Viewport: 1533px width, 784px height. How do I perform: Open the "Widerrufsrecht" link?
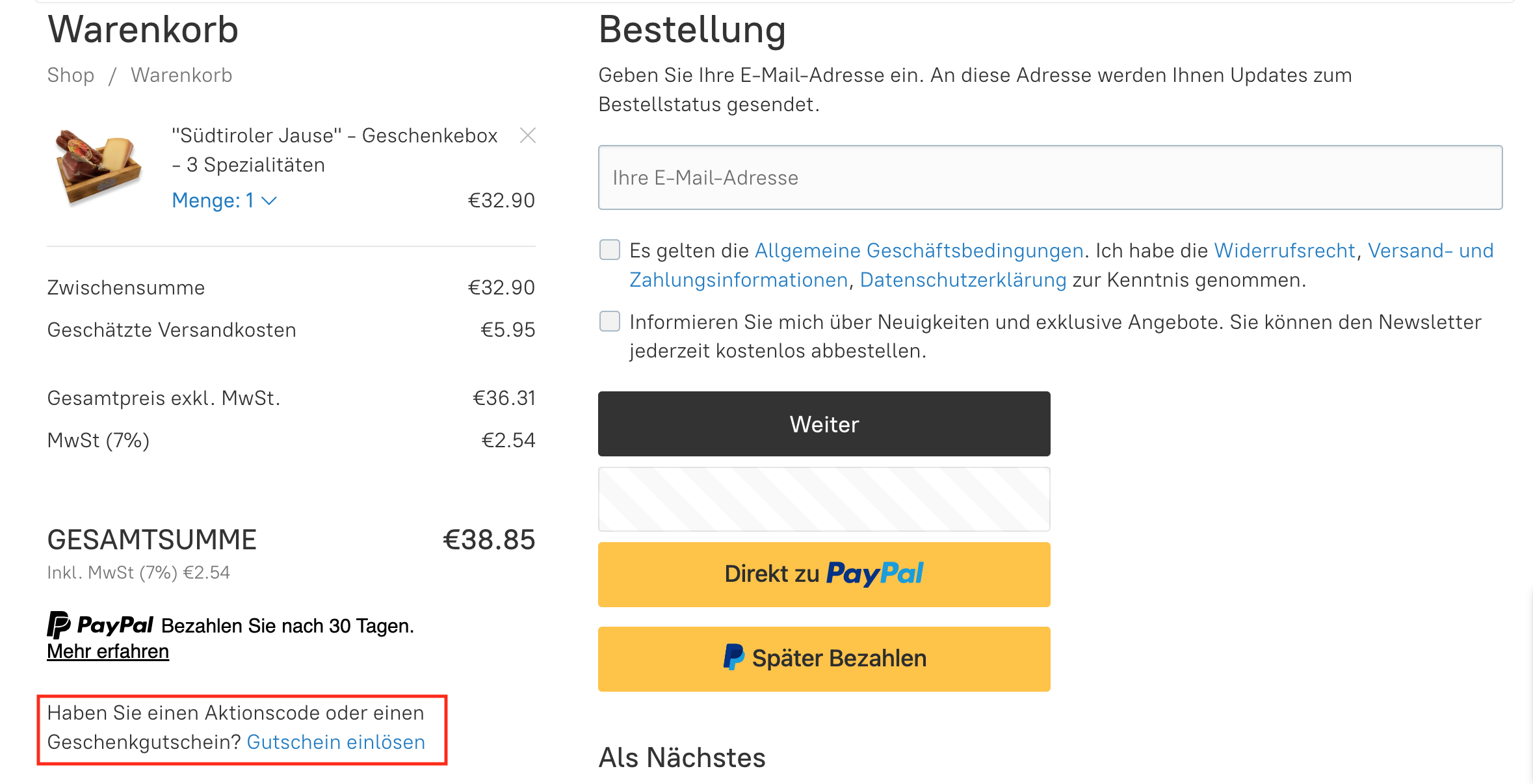[1284, 250]
